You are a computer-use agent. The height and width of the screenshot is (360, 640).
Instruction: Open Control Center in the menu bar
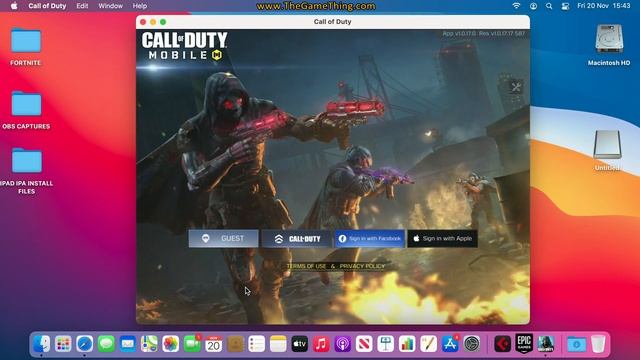tap(565, 6)
